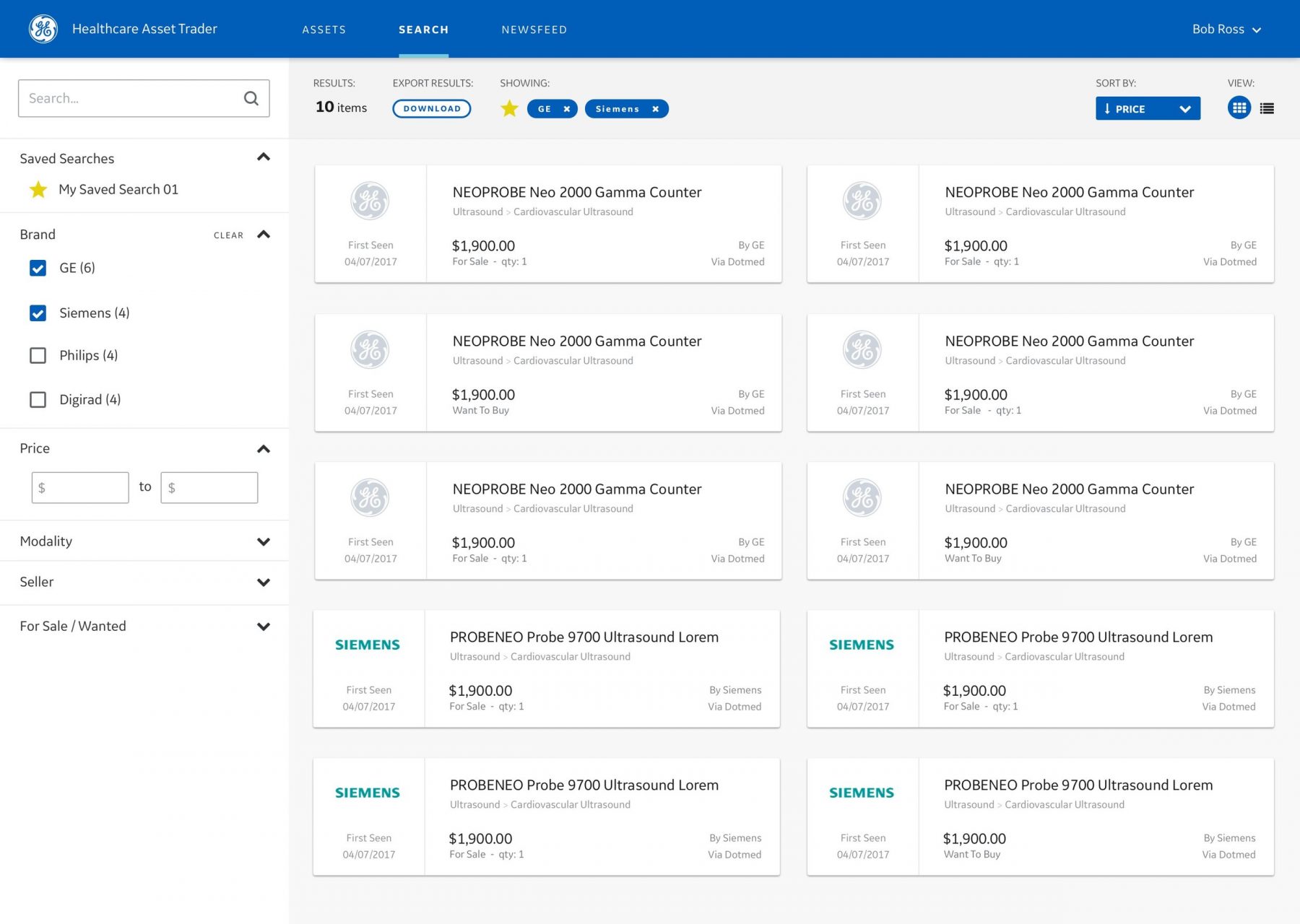1300x924 pixels.
Task: Expand the For Sale / Wanted section
Action: (x=264, y=627)
